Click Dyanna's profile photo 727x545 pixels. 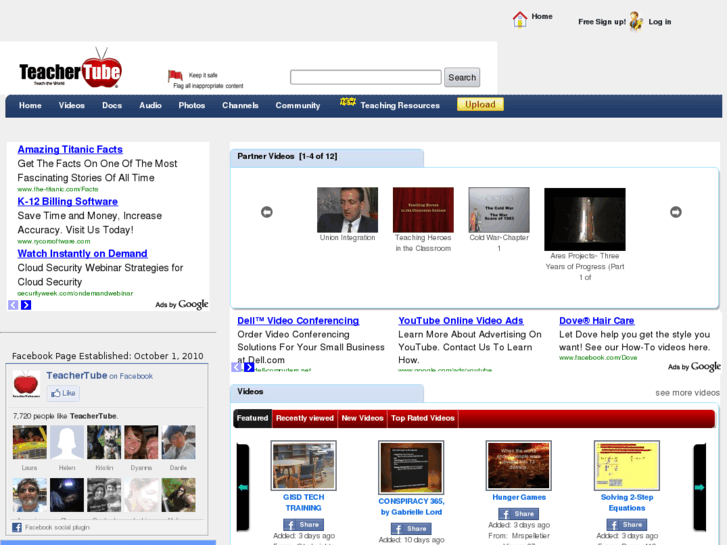141,442
